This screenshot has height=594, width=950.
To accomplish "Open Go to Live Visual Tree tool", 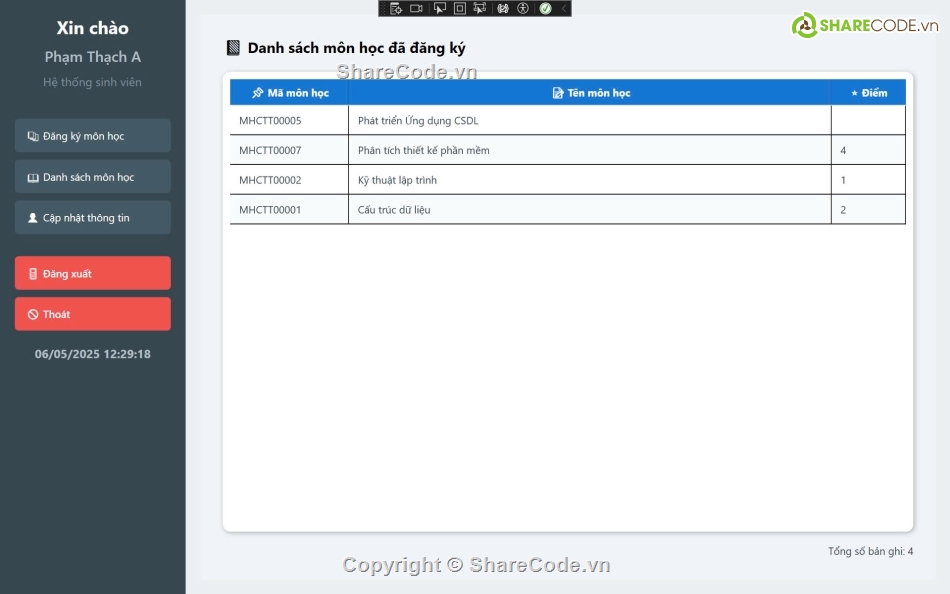I will click(396, 8).
